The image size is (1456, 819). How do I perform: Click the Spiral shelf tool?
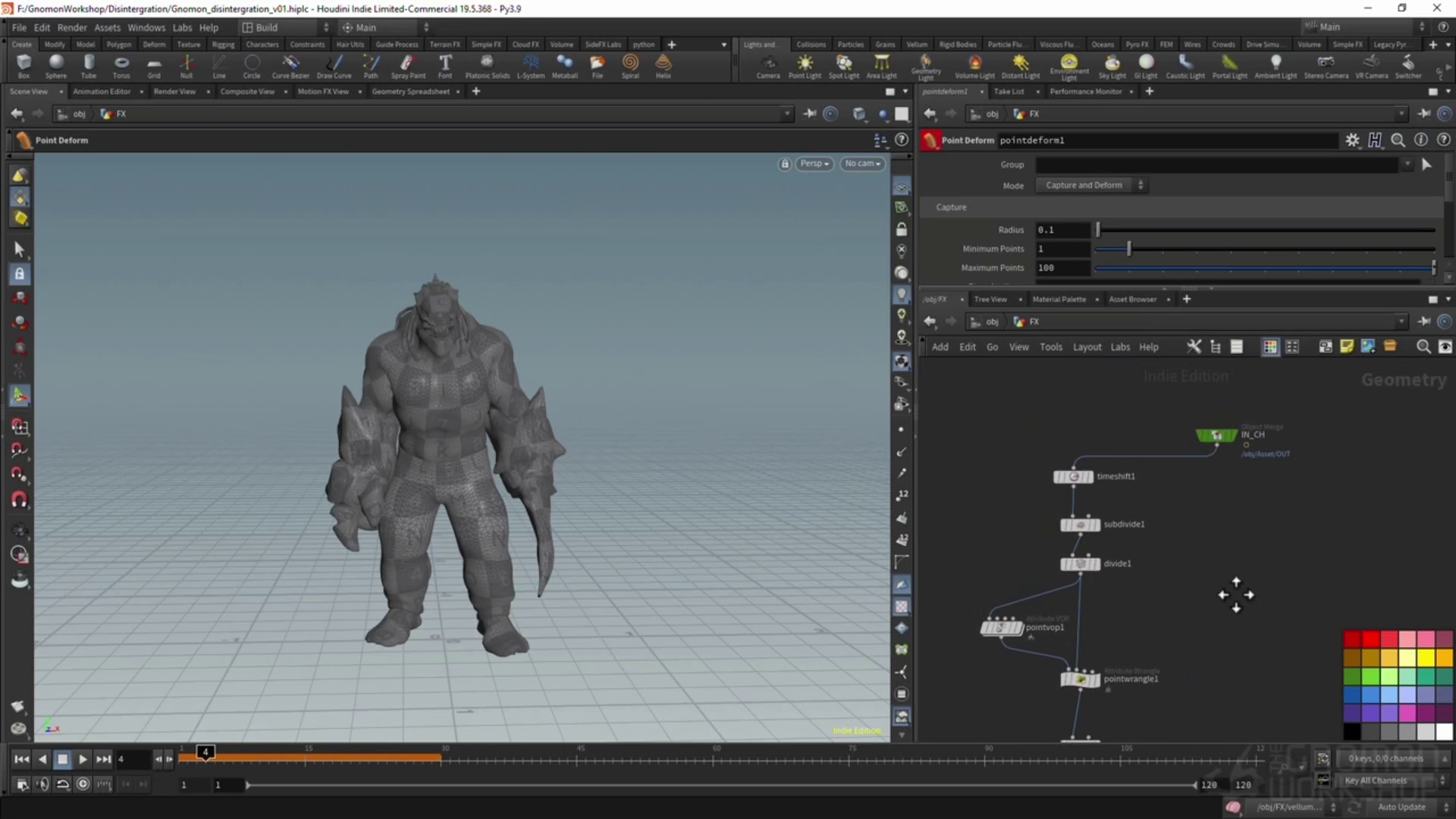click(x=630, y=65)
